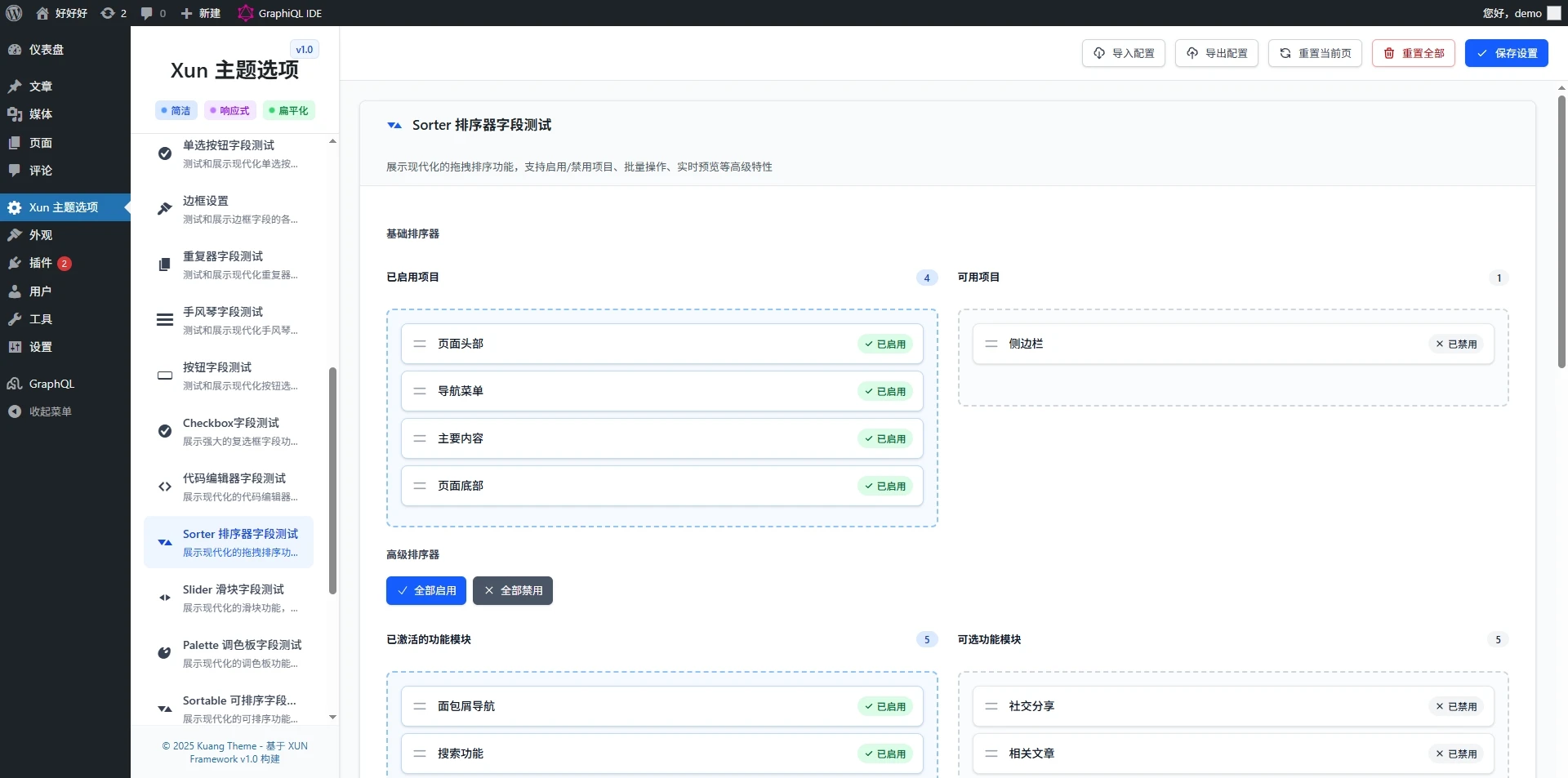Open 插件 menu with 2 updates
This screenshot has width=1568, height=778.
pyautogui.click(x=65, y=263)
